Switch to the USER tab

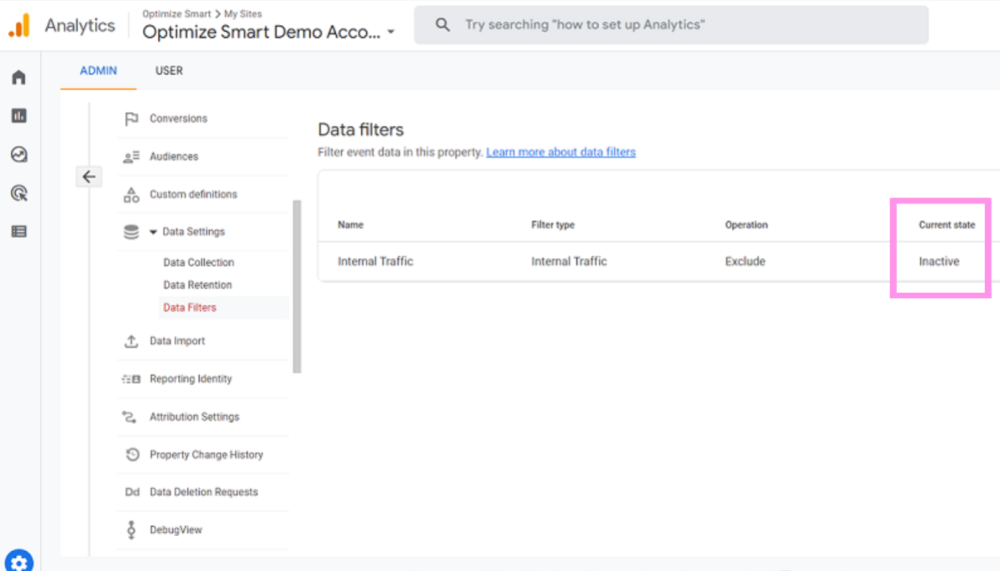(x=169, y=71)
